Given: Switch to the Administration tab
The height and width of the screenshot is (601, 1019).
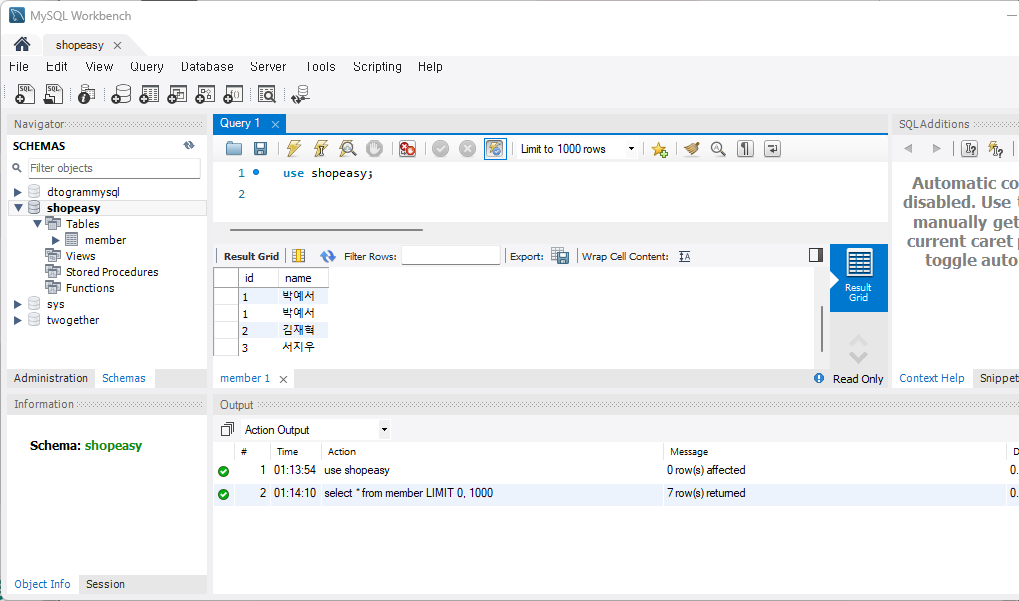Looking at the screenshot, I should 51,378.
